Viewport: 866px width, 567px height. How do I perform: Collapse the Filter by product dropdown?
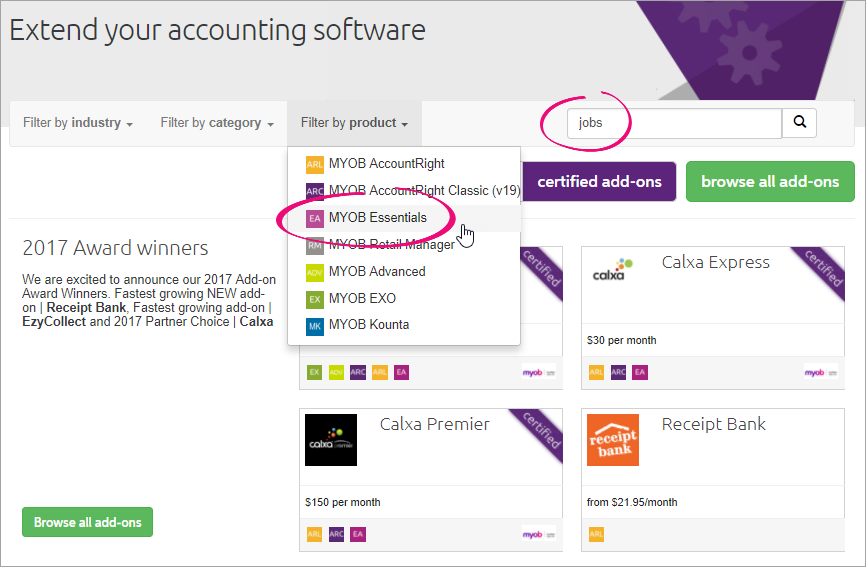click(x=354, y=123)
